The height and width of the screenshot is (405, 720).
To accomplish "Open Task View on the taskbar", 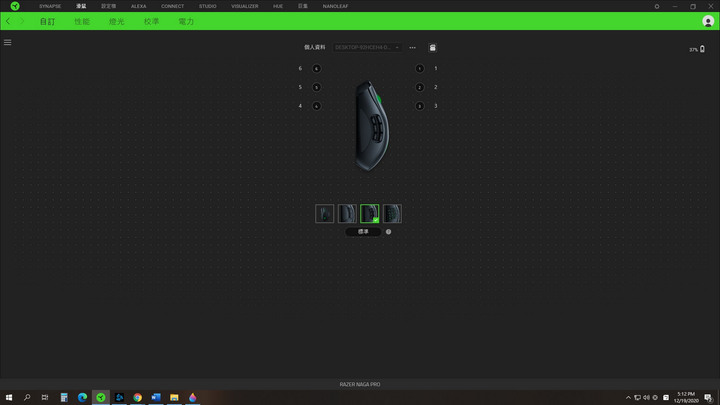I will [x=45, y=397].
